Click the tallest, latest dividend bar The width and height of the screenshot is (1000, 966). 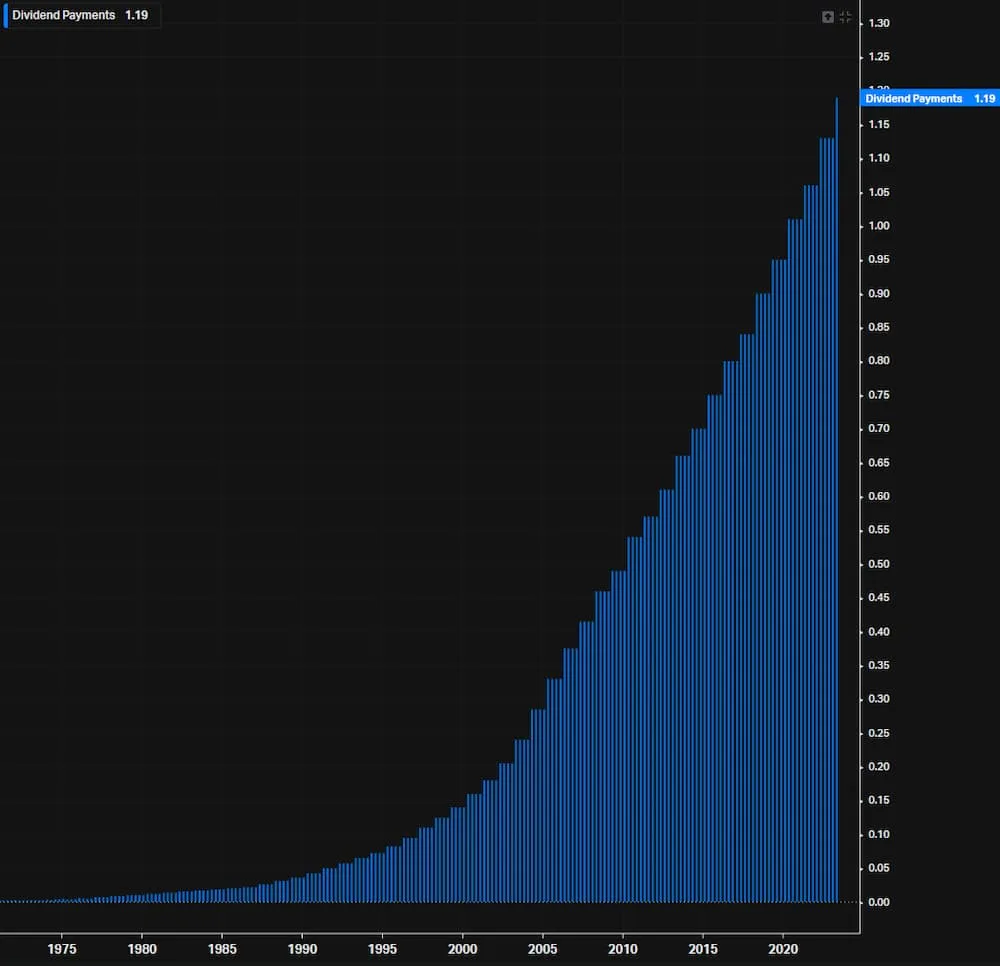click(x=837, y=499)
